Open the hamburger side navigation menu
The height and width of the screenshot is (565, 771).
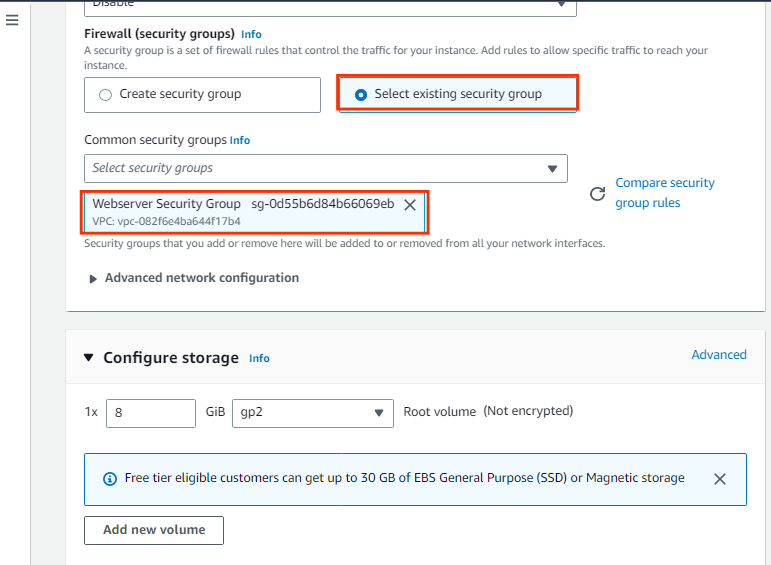[x=12, y=20]
